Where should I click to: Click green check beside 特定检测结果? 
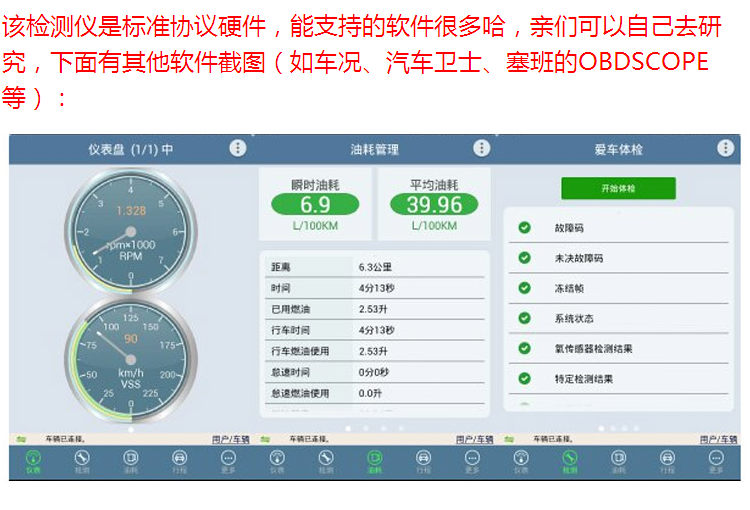(x=524, y=378)
